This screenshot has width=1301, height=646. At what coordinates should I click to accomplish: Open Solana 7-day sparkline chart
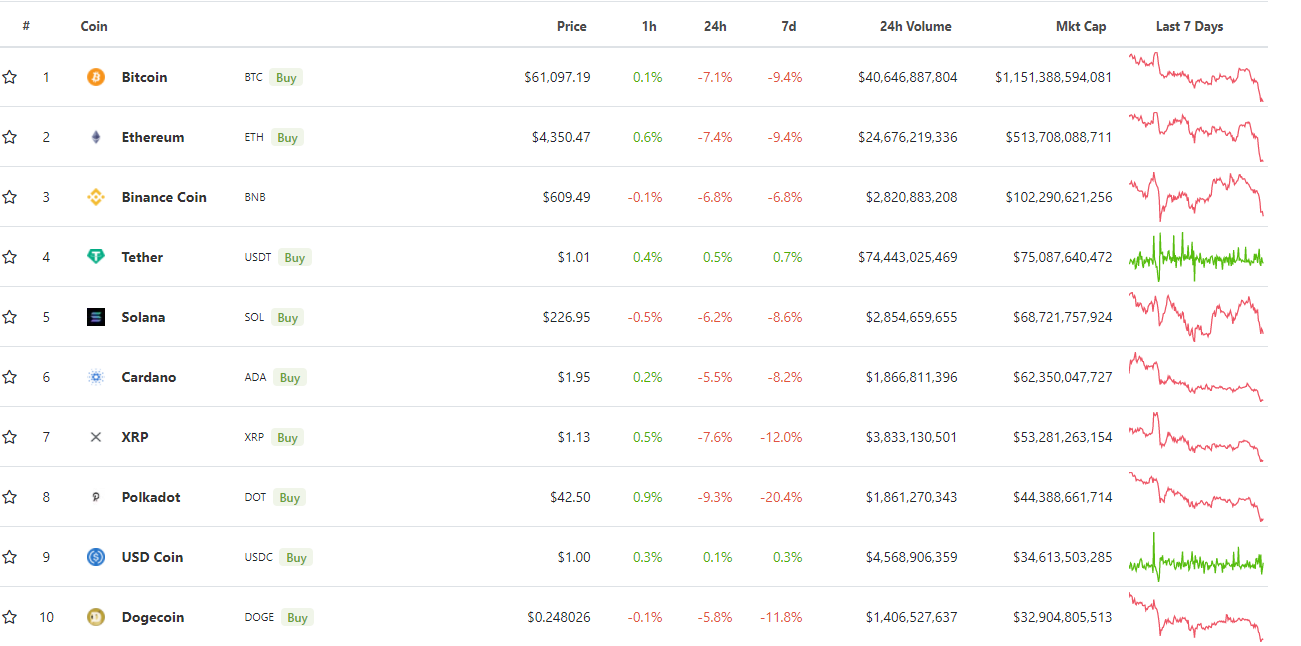[x=1196, y=317]
